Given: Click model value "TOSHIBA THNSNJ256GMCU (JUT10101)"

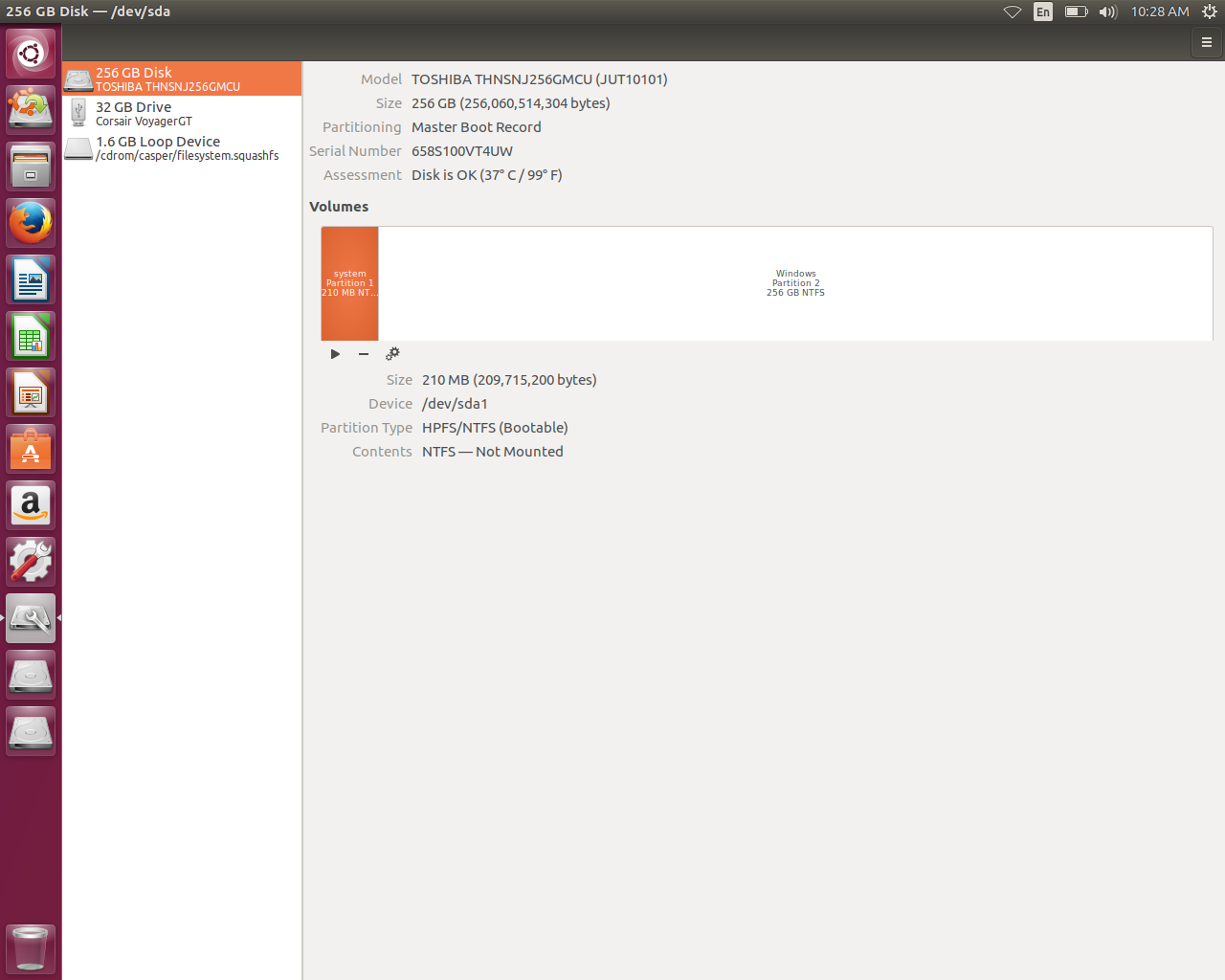Looking at the screenshot, I should tap(540, 79).
